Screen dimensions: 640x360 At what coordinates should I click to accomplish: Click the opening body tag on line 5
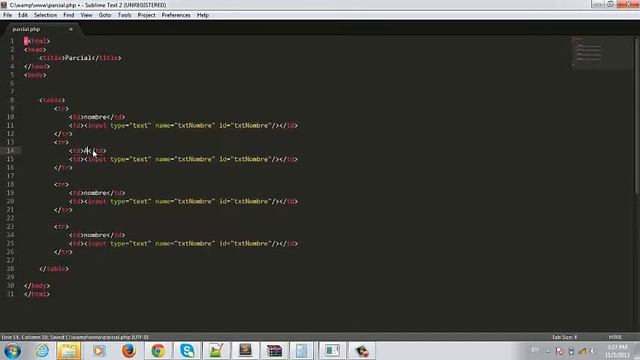[35, 75]
